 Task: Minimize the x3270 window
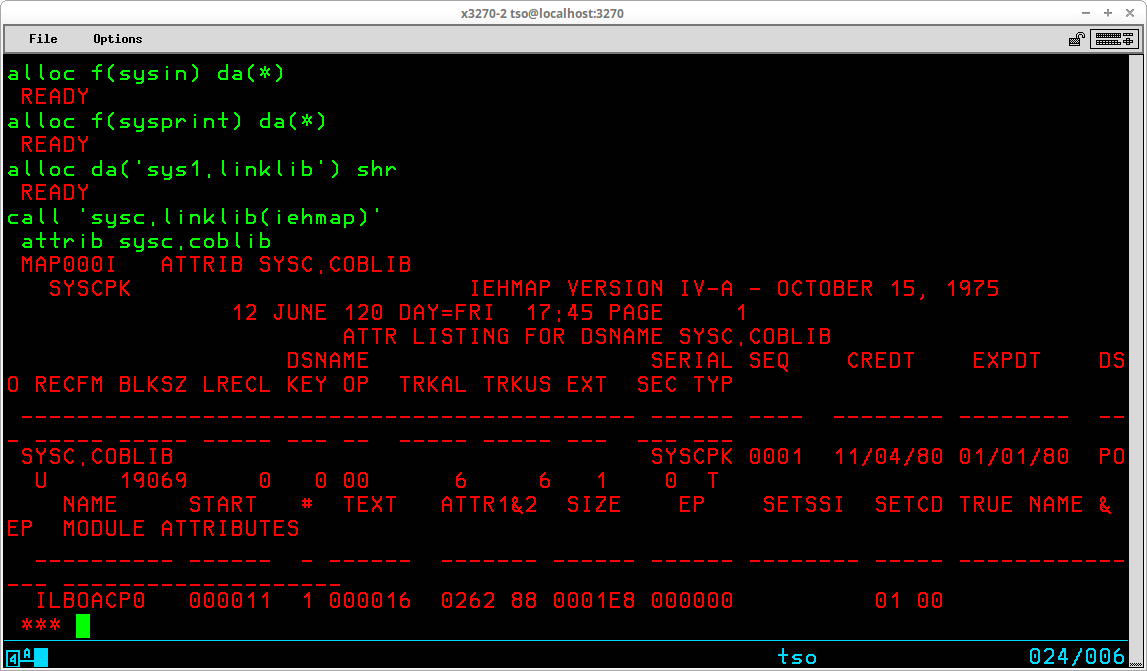coord(1086,12)
